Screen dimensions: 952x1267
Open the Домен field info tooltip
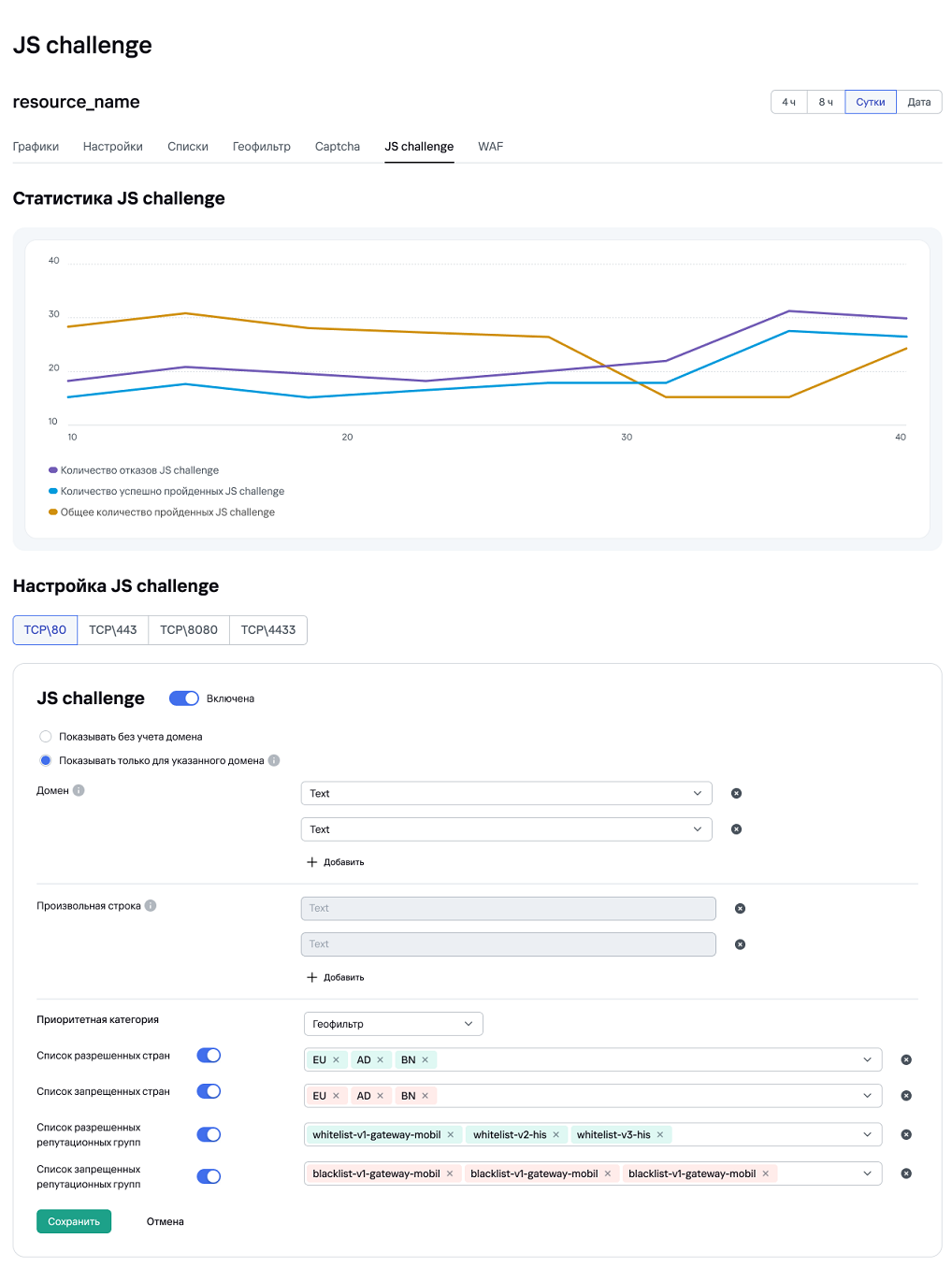78,790
